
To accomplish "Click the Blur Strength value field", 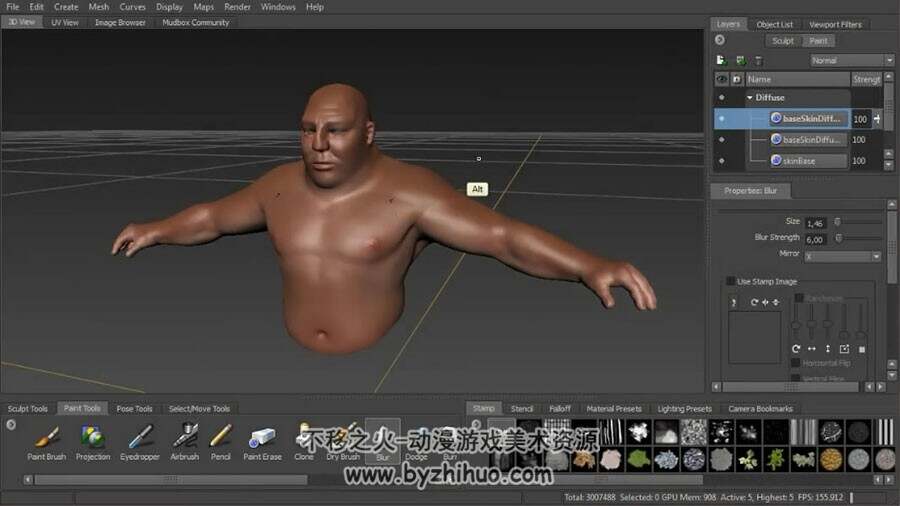I will tap(815, 239).
